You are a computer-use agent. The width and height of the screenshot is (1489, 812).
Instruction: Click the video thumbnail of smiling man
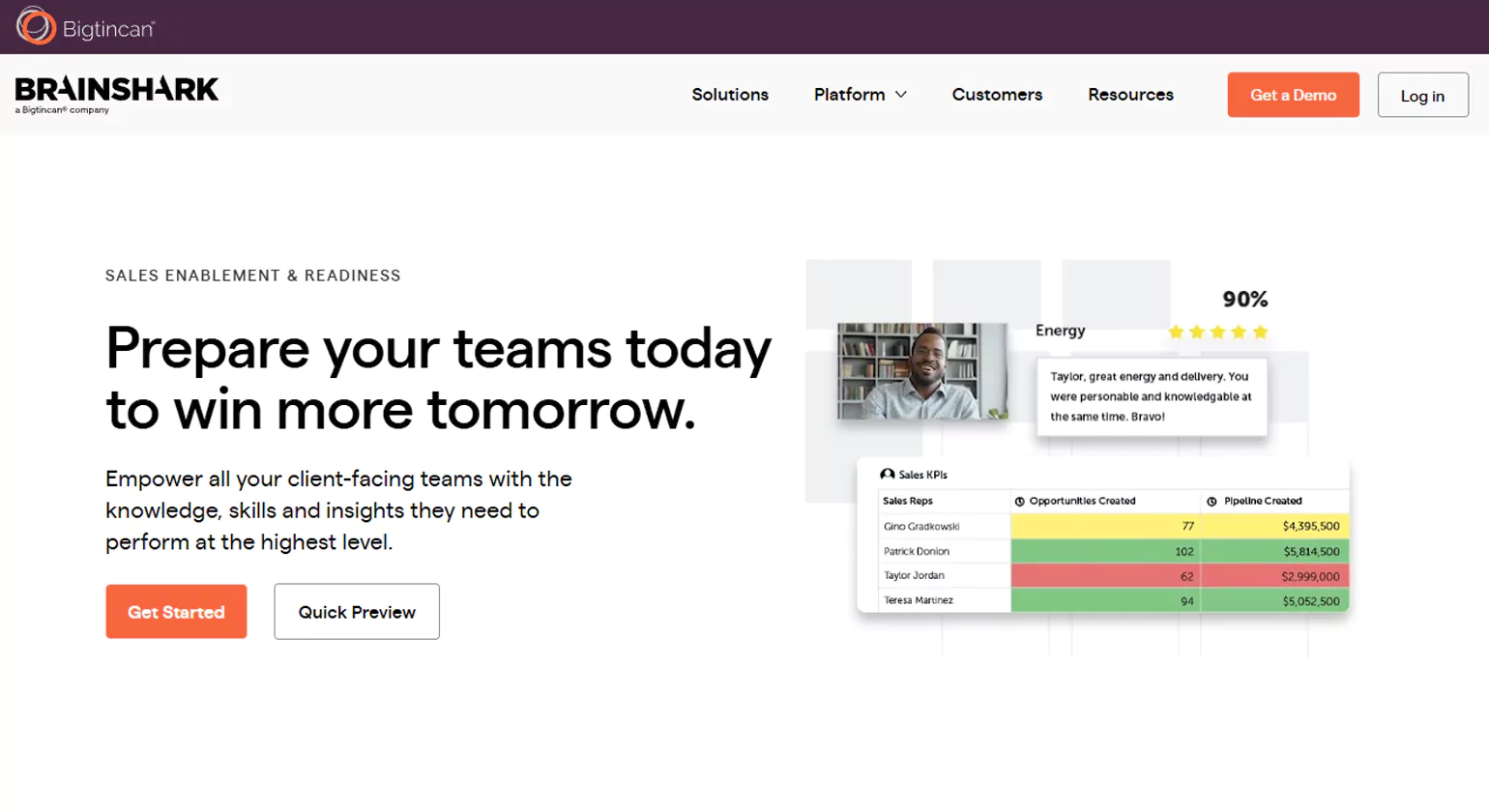click(x=921, y=371)
